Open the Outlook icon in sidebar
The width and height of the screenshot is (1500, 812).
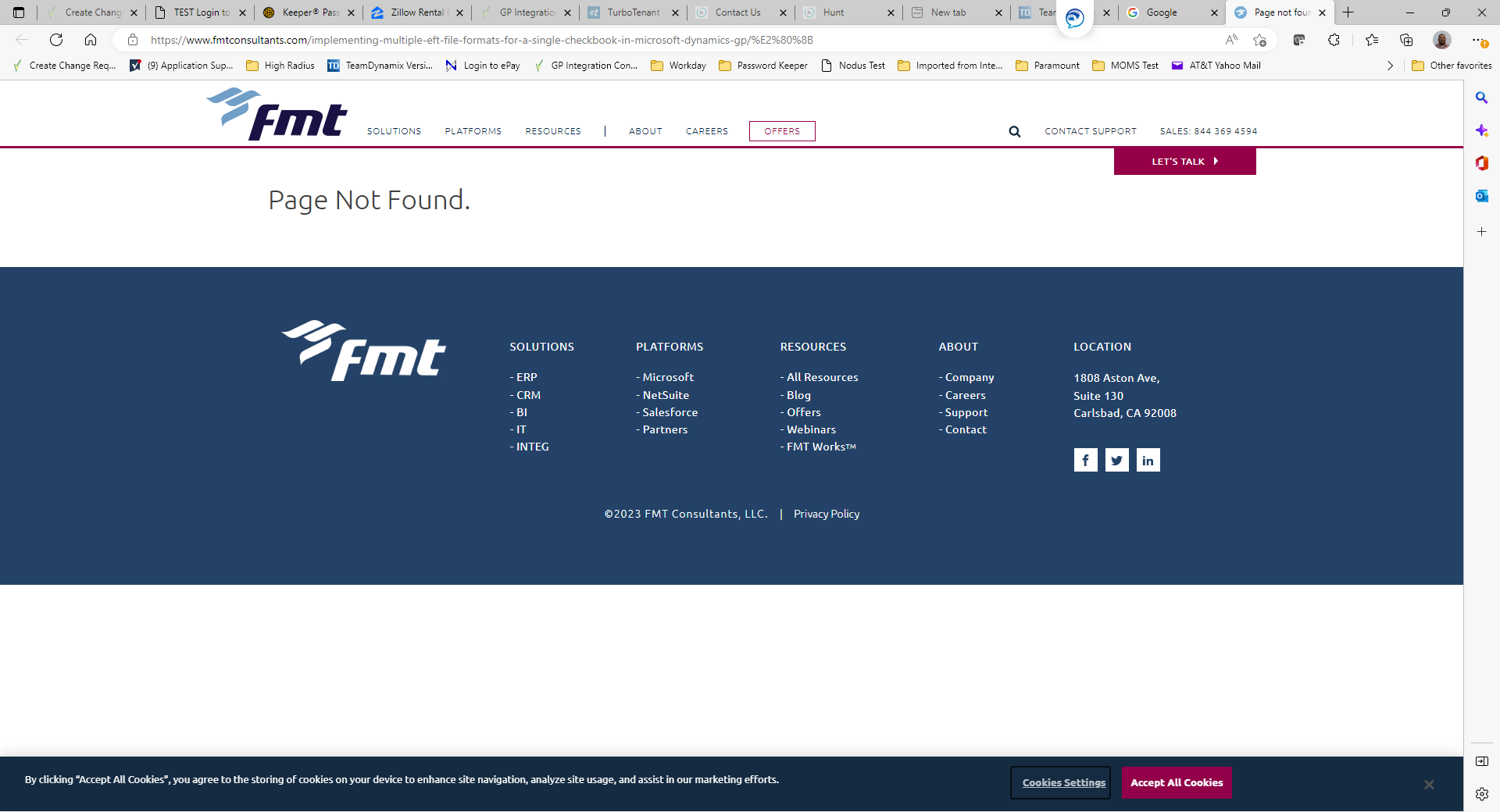click(x=1481, y=196)
